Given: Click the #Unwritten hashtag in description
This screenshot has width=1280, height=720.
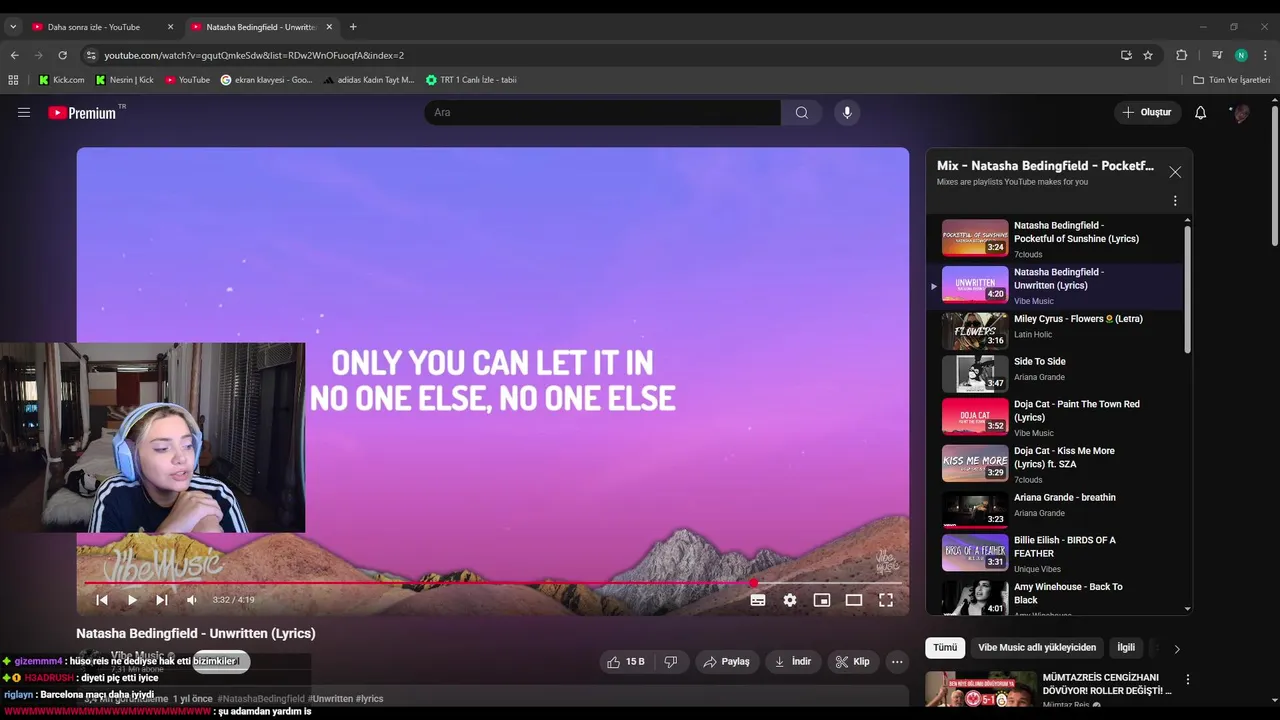Looking at the screenshot, I should tap(330, 699).
